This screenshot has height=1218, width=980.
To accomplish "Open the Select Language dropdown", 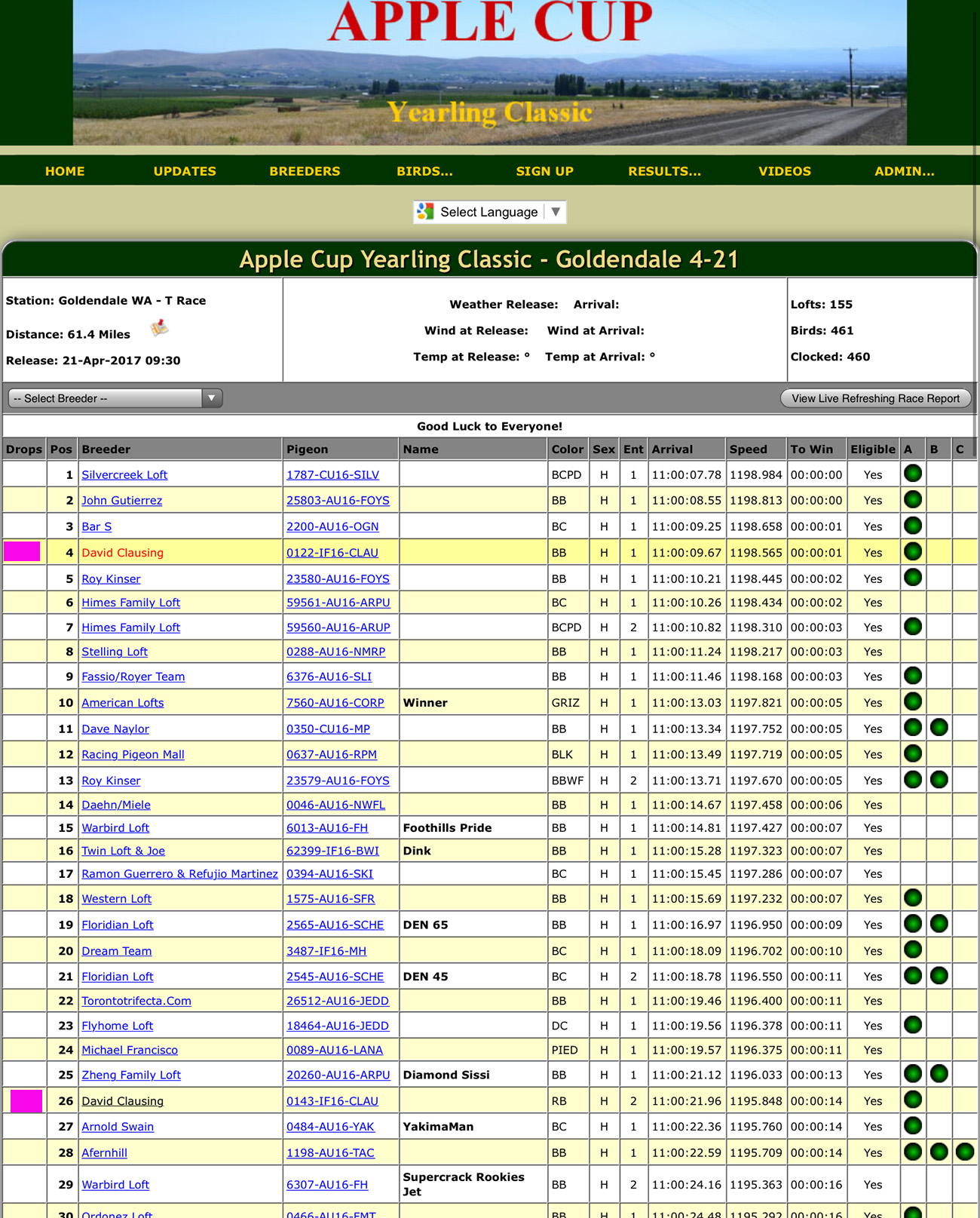I will tap(490, 212).
